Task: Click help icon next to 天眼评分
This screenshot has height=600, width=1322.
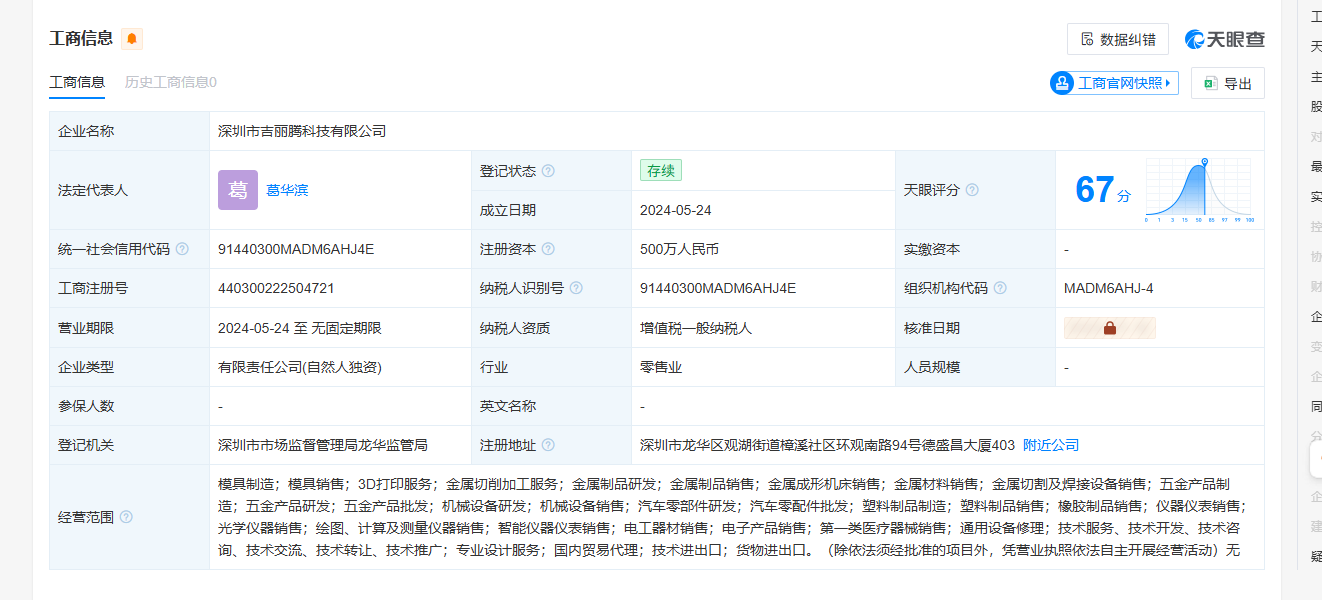Action: tap(972, 190)
